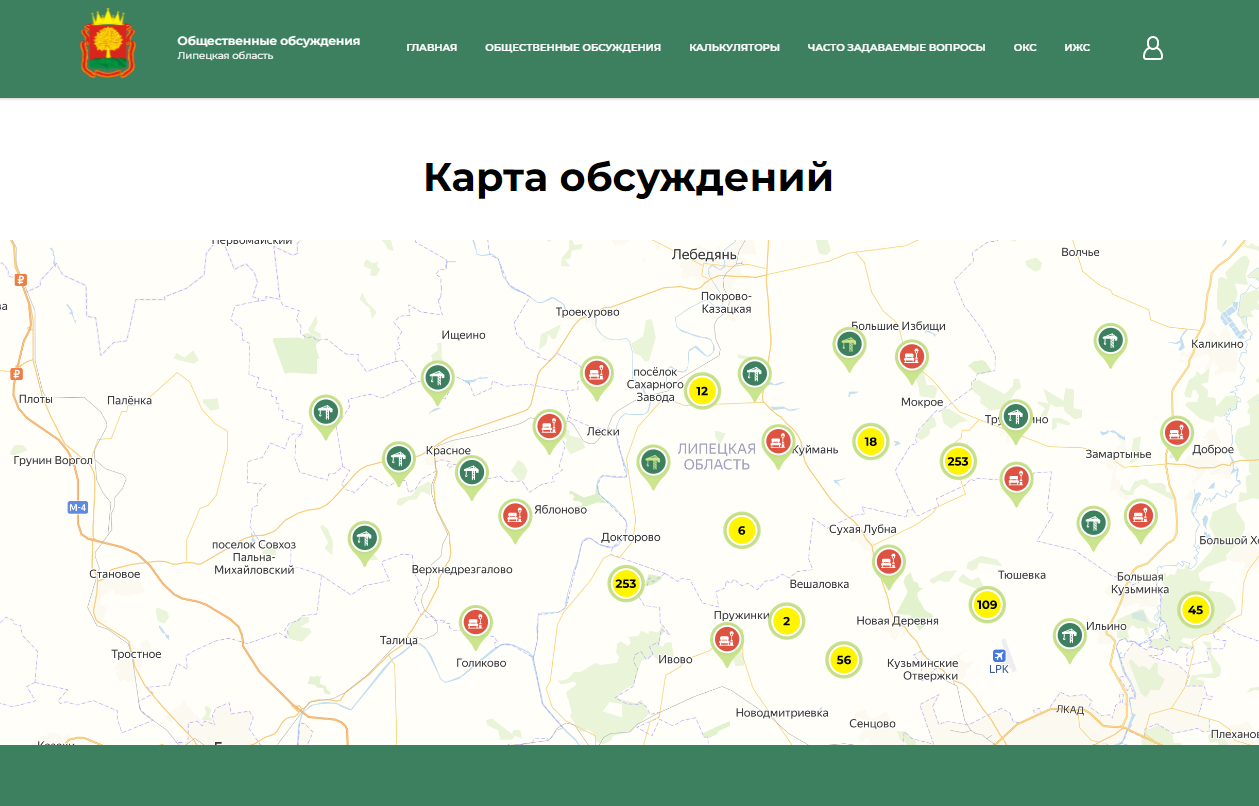The height and width of the screenshot is (806, 1259).
Task: Click red building marker beside Яблоново
Action: tap(515, 521)
